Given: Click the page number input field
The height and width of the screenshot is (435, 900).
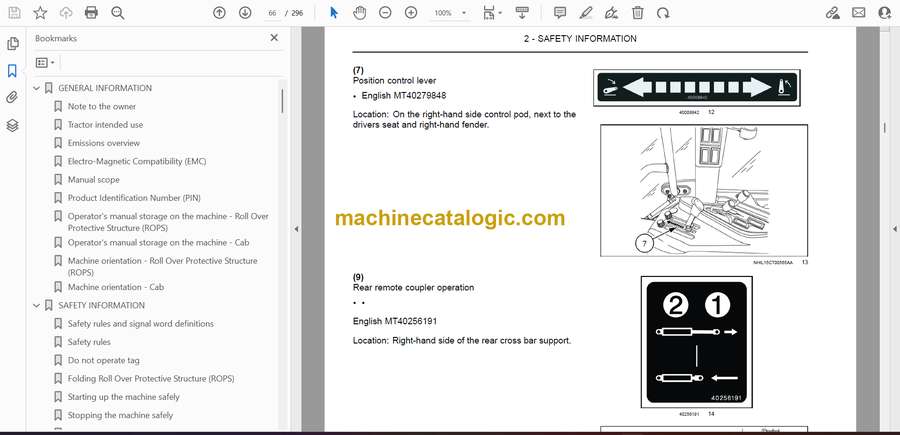Looking at the screenshot, I should pos(273,13).
